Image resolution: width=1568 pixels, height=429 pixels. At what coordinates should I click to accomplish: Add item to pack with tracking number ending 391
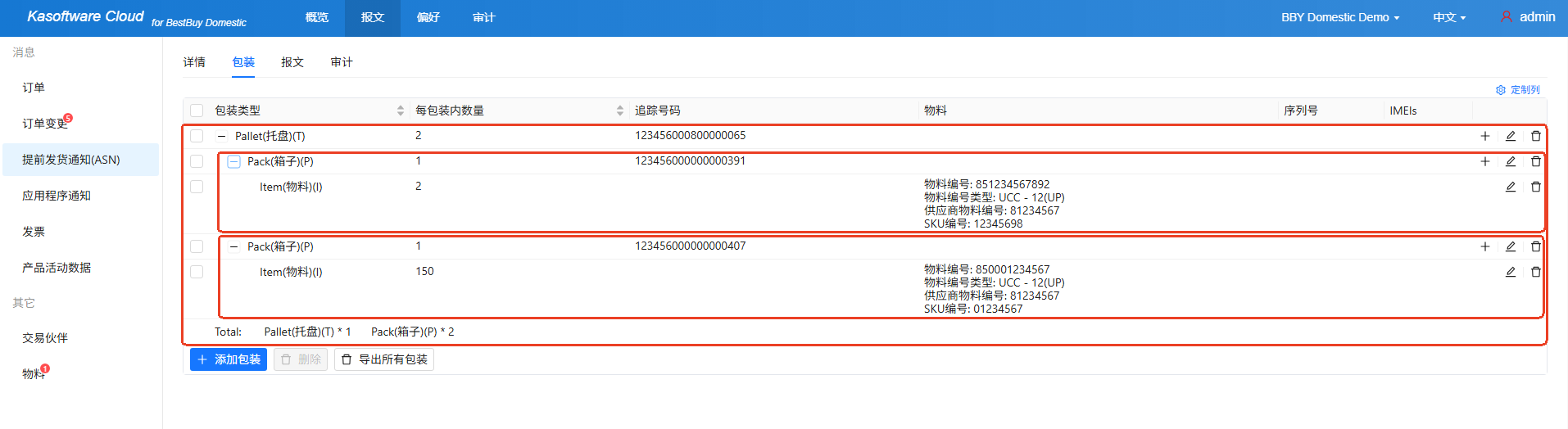(x=1484, y=161)
